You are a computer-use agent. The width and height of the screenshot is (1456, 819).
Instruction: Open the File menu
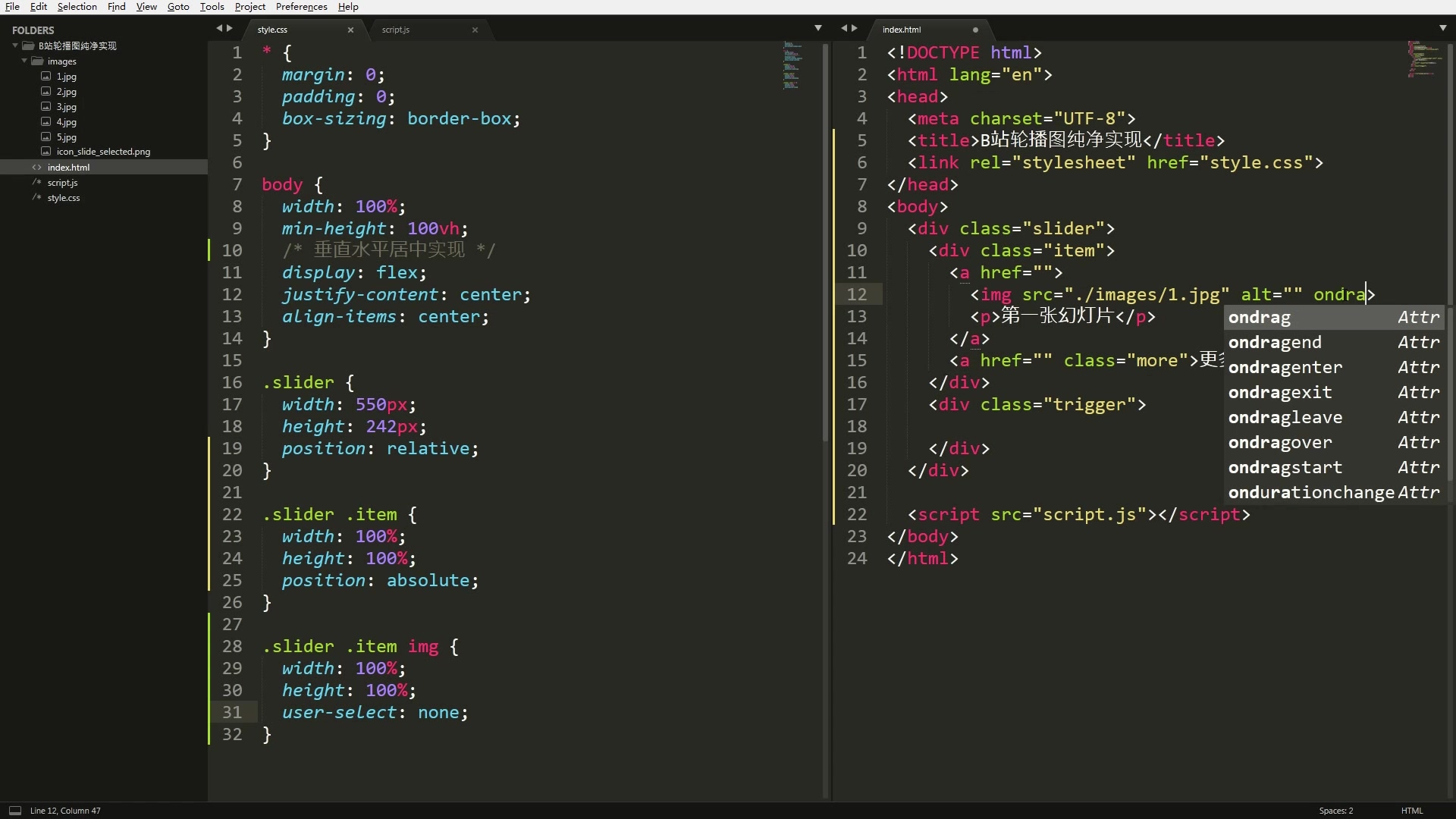click(12, 7)
